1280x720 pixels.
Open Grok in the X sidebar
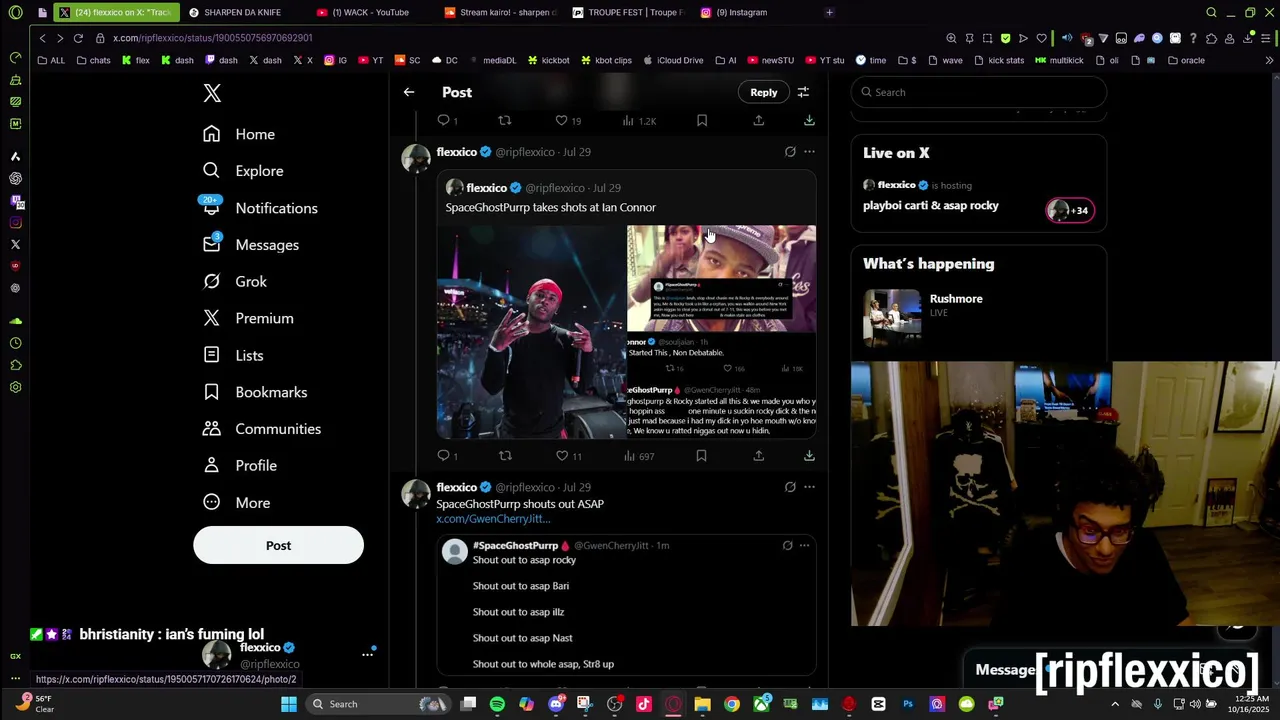235,282
